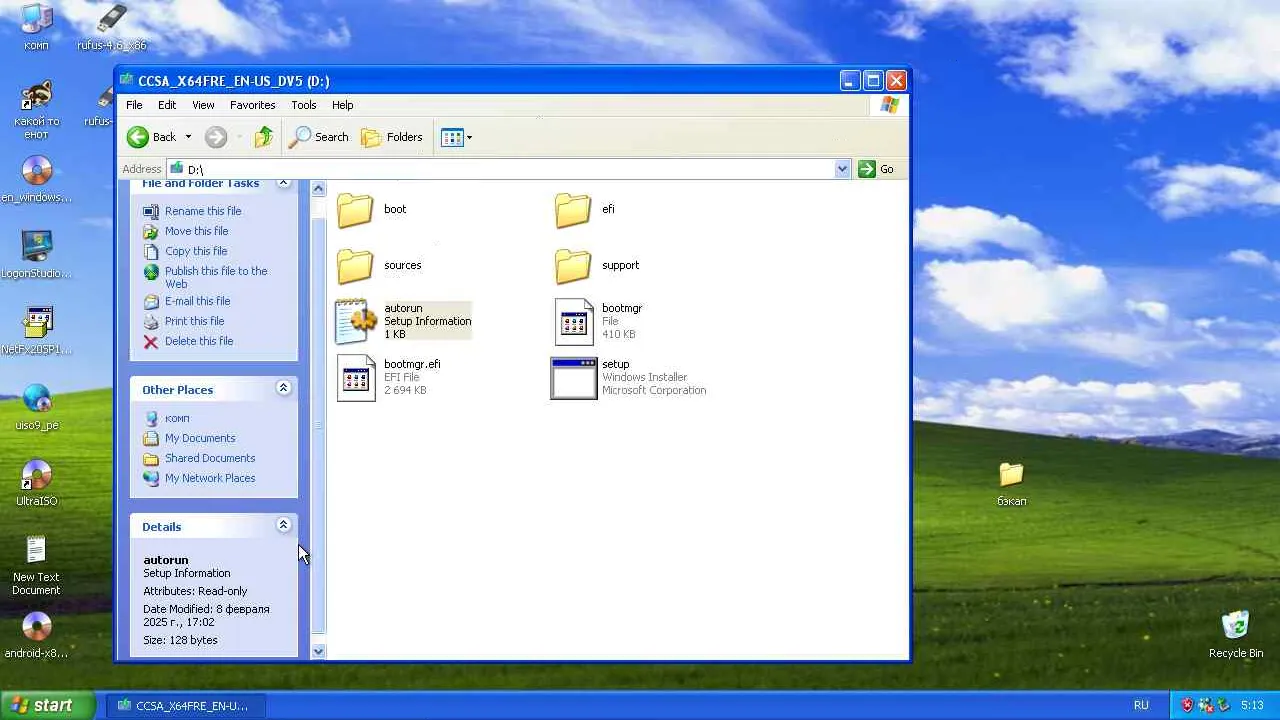Viewport: 1280px width, 720px height.
Task: Select the UltraISO shortcut icon
Action: [x=36, y=484]
